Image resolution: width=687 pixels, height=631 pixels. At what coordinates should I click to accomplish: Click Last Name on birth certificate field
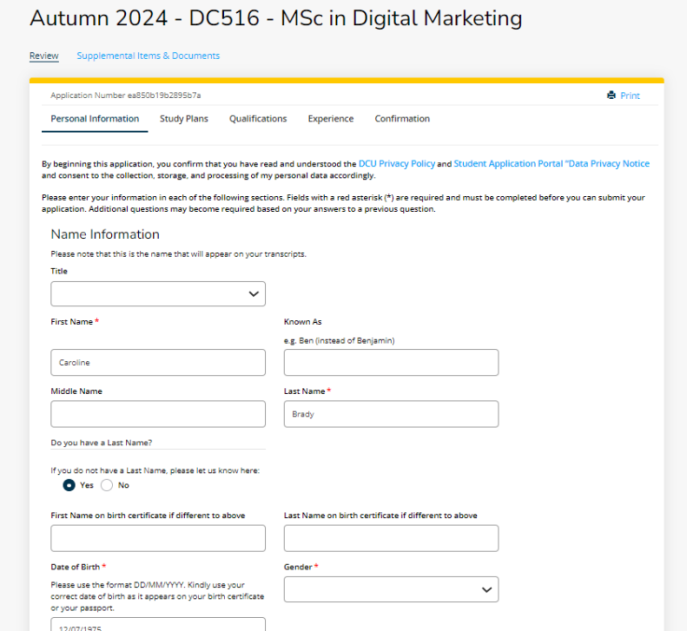click(x=391, y=538)
